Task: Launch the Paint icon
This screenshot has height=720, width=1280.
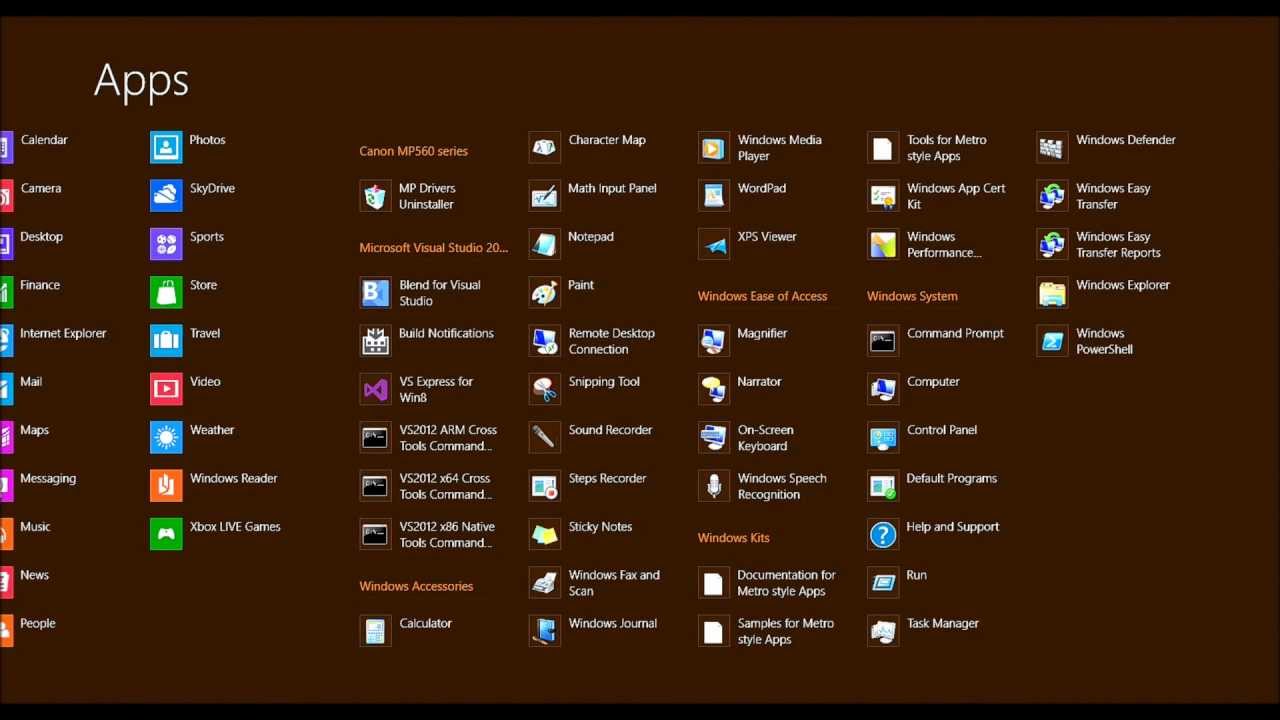Action: coord(545,293)
